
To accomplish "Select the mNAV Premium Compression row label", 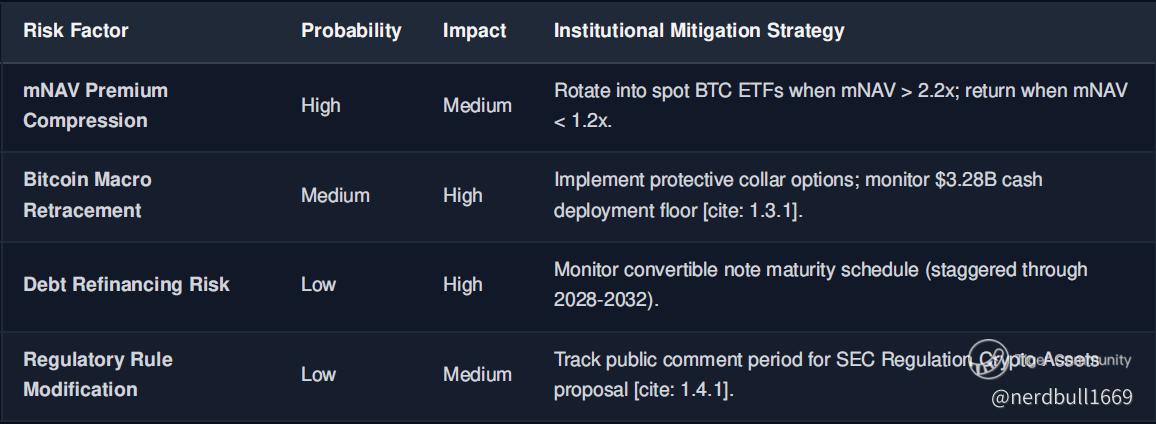I will pos(96,105).
